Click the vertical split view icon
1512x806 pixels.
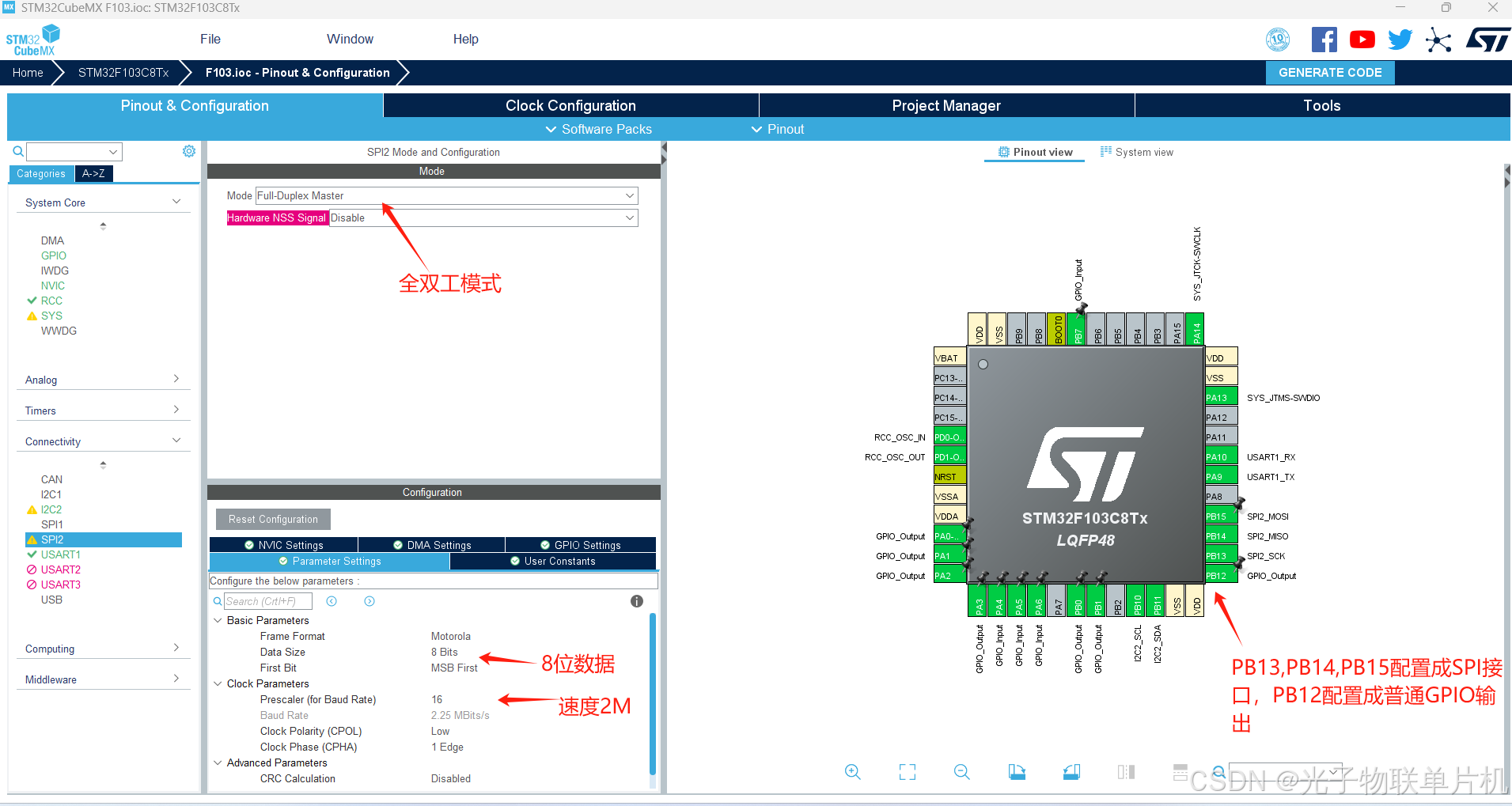[x=1126, y=772]
